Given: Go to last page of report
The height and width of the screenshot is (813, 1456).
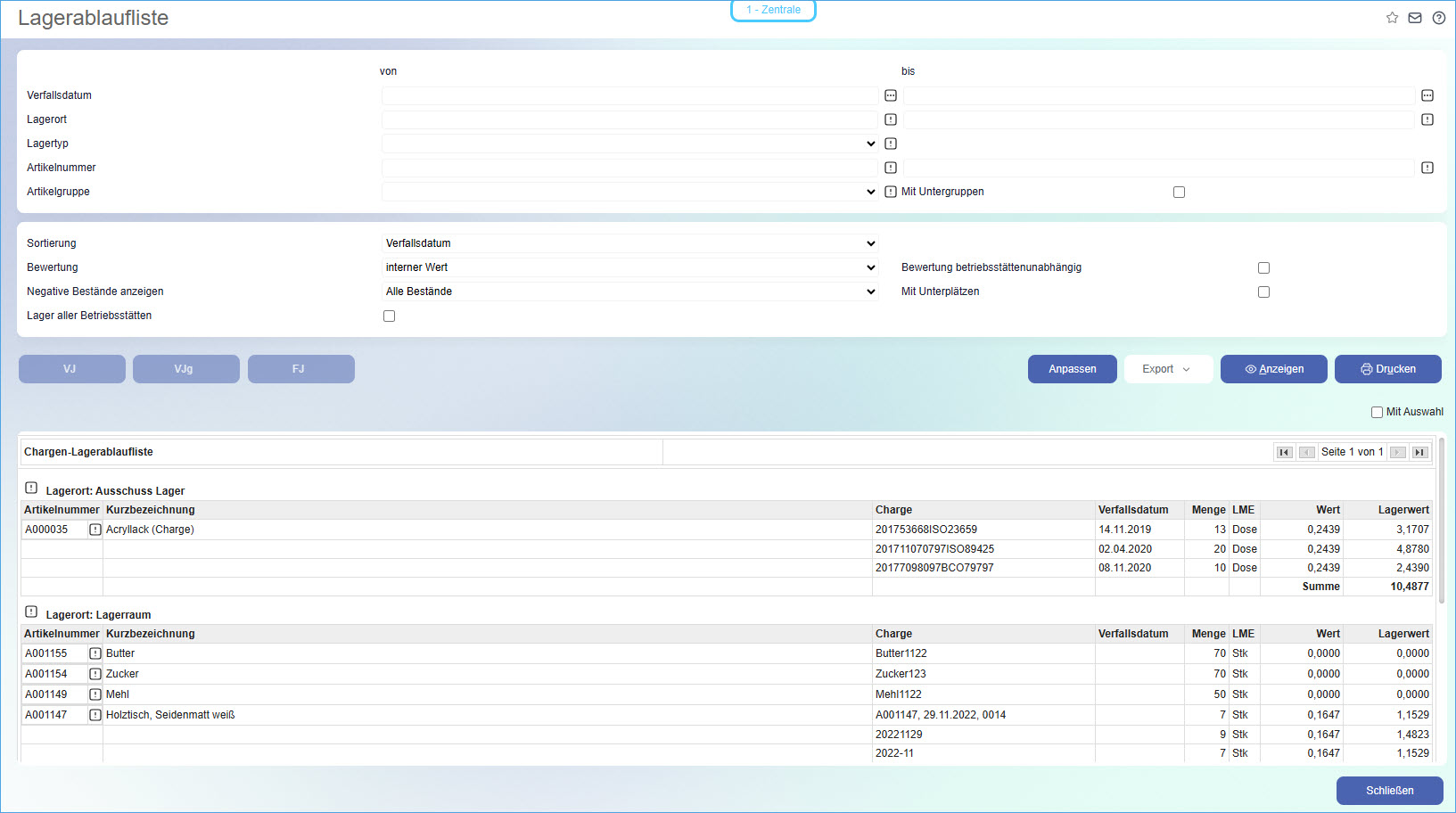Looking at the screenshot, I should point(1419,452).
